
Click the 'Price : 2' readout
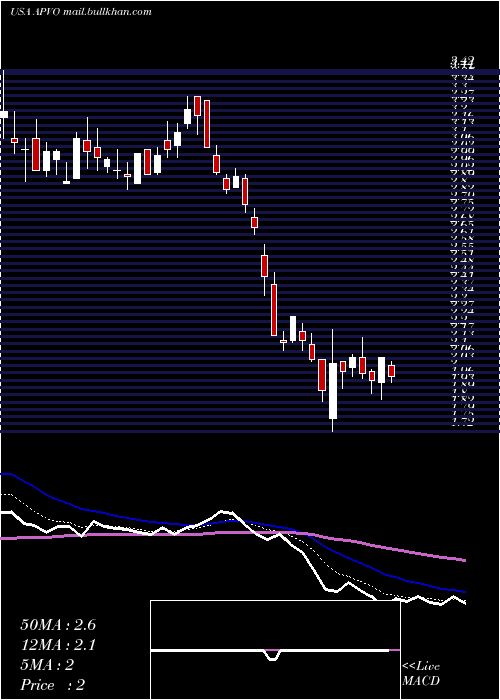52,685
